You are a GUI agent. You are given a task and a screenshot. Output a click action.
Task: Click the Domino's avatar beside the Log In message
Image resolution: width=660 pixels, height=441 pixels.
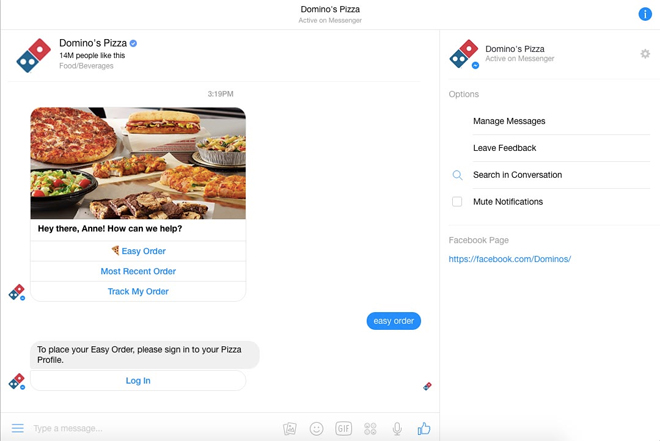coord(17,381)
